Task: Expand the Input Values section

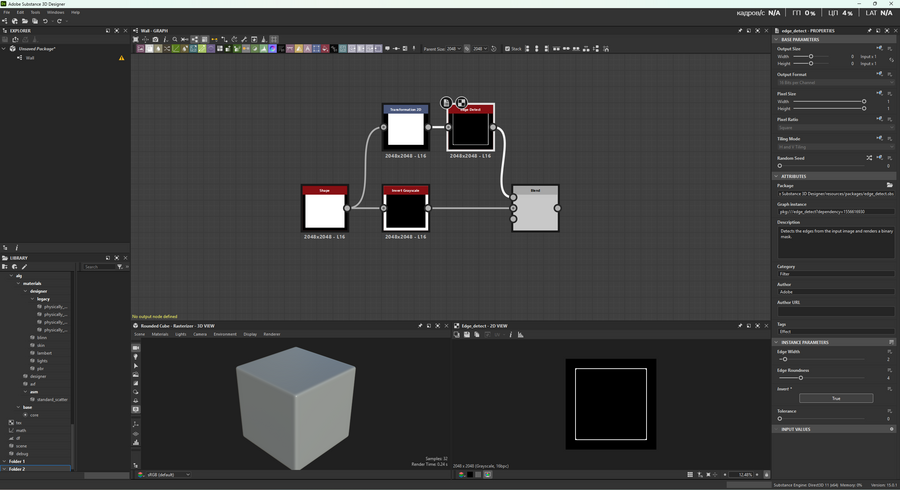Action: pyautogui.click(x=777, y=429)
